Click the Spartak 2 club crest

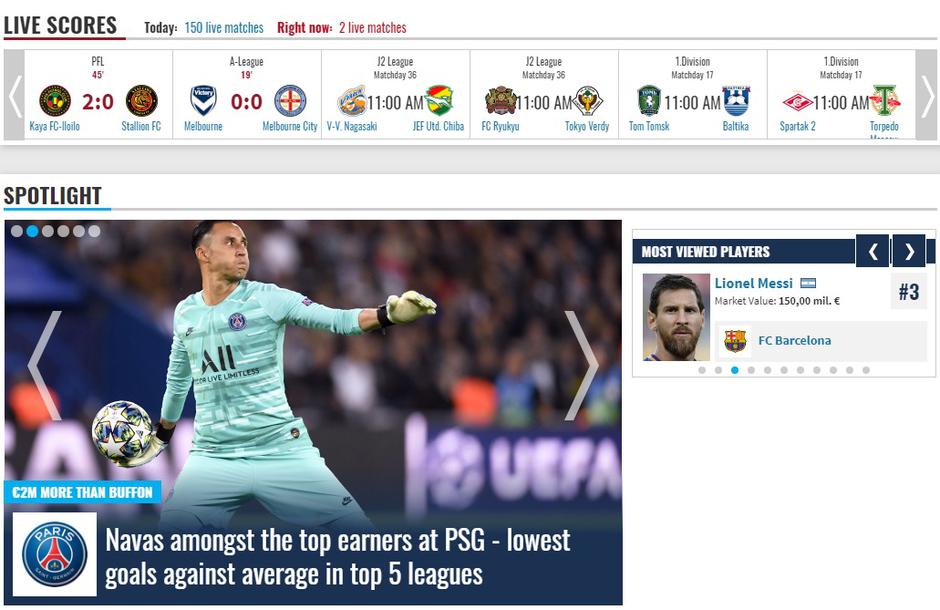(x=797, y=102)
